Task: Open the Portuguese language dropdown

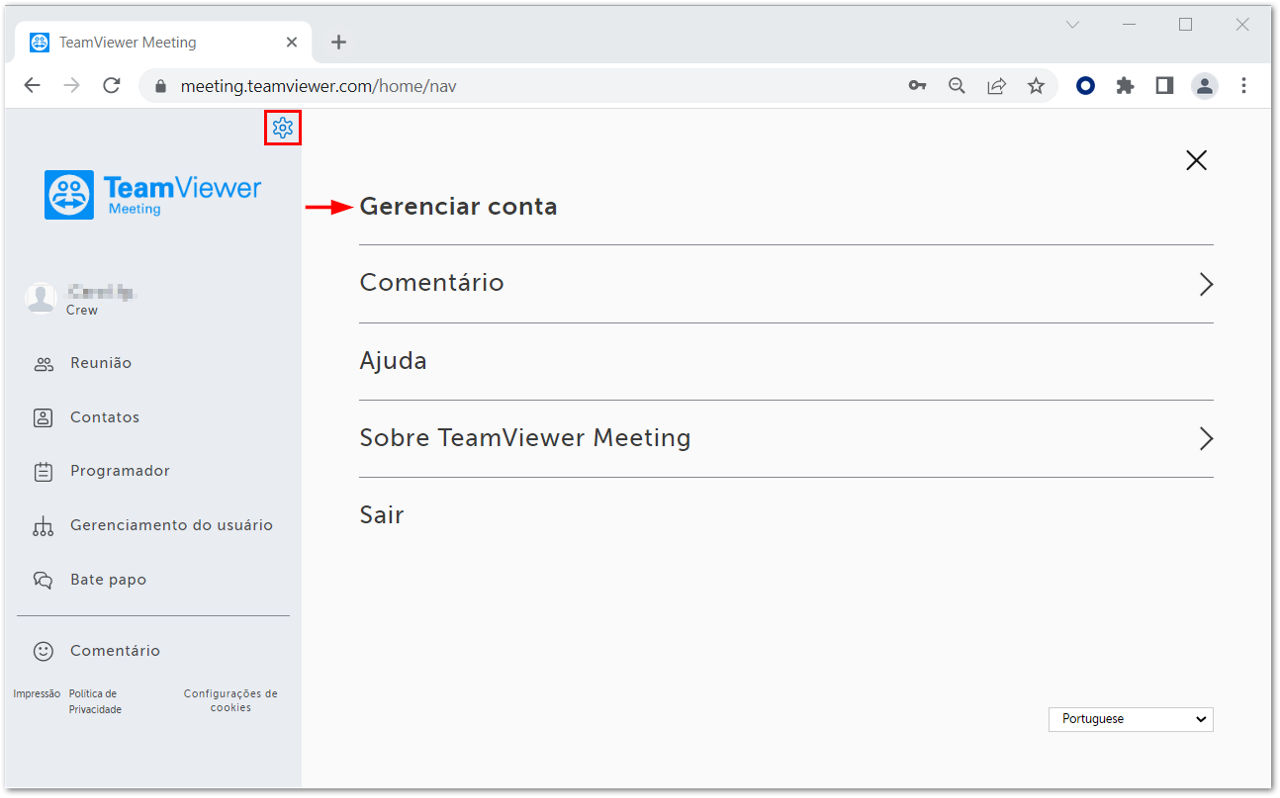Action: tap(1131, 719)
